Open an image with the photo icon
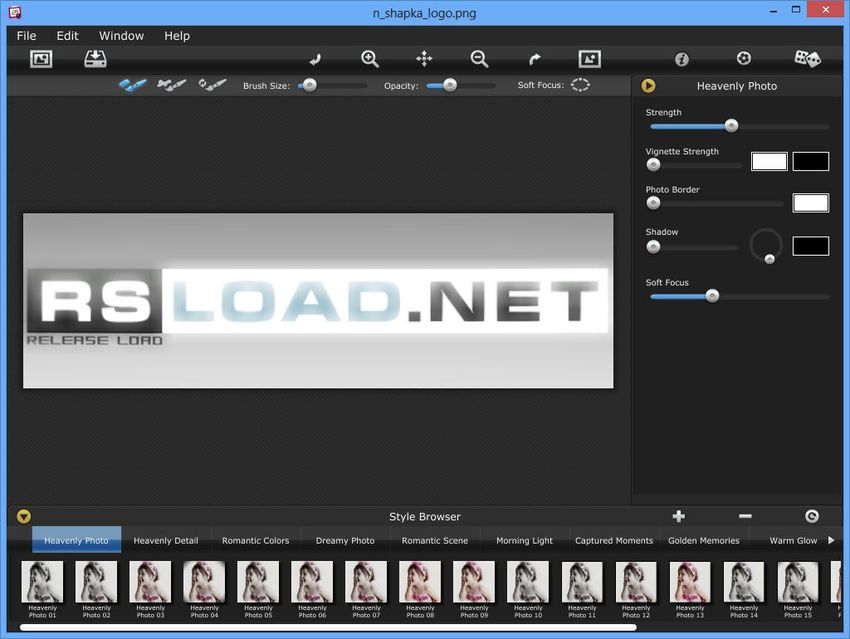 [x=41, y=59]
